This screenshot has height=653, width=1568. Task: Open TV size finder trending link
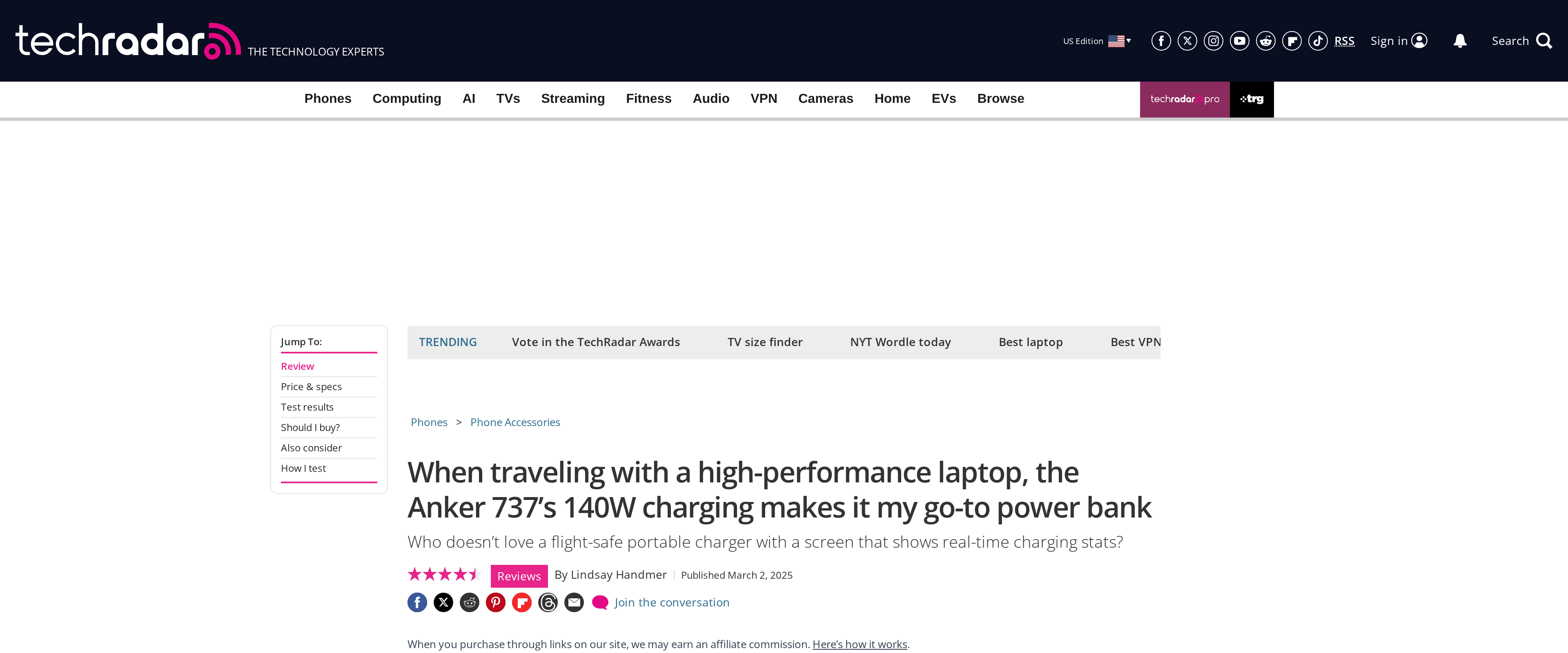[x=764, y=342]
